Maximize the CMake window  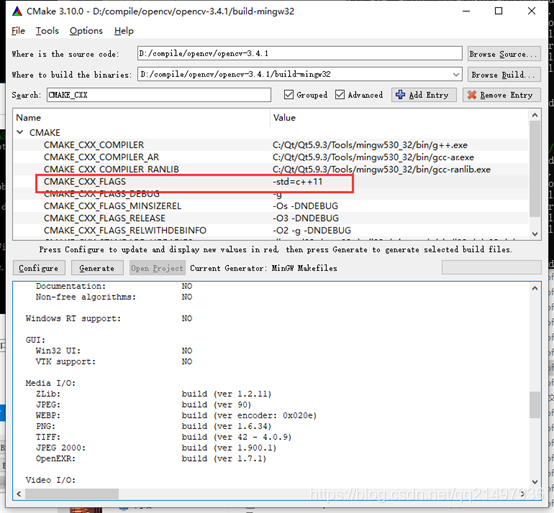[x=499, y=11]
